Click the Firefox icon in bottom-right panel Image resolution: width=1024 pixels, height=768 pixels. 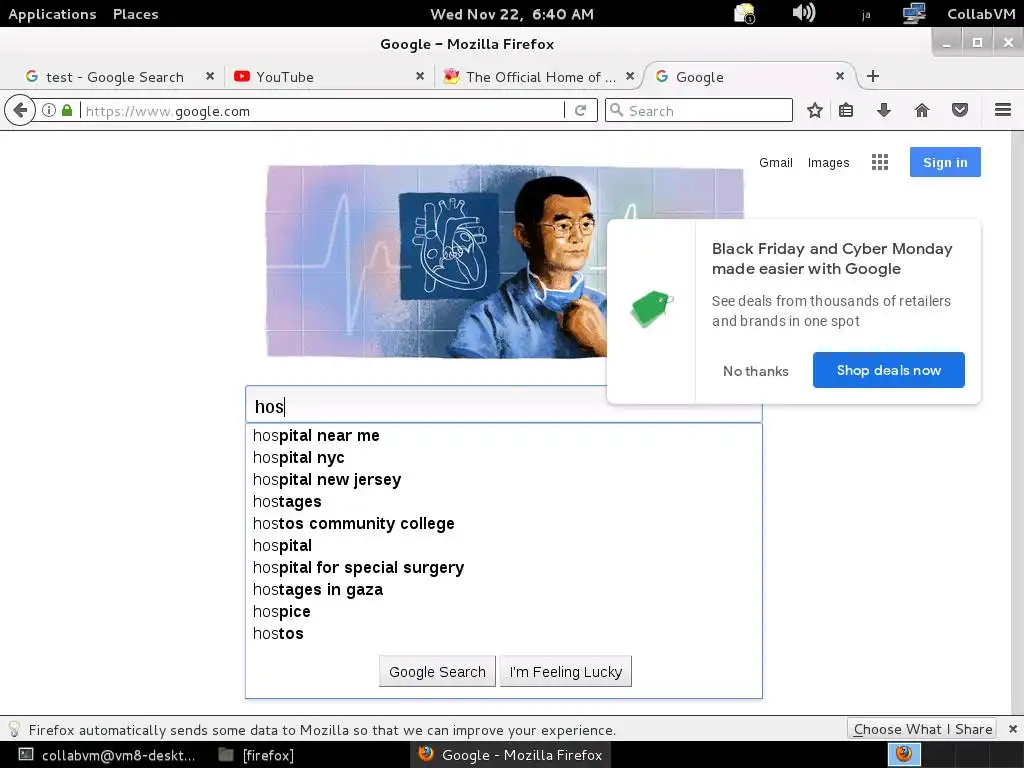tap(904, 754)
